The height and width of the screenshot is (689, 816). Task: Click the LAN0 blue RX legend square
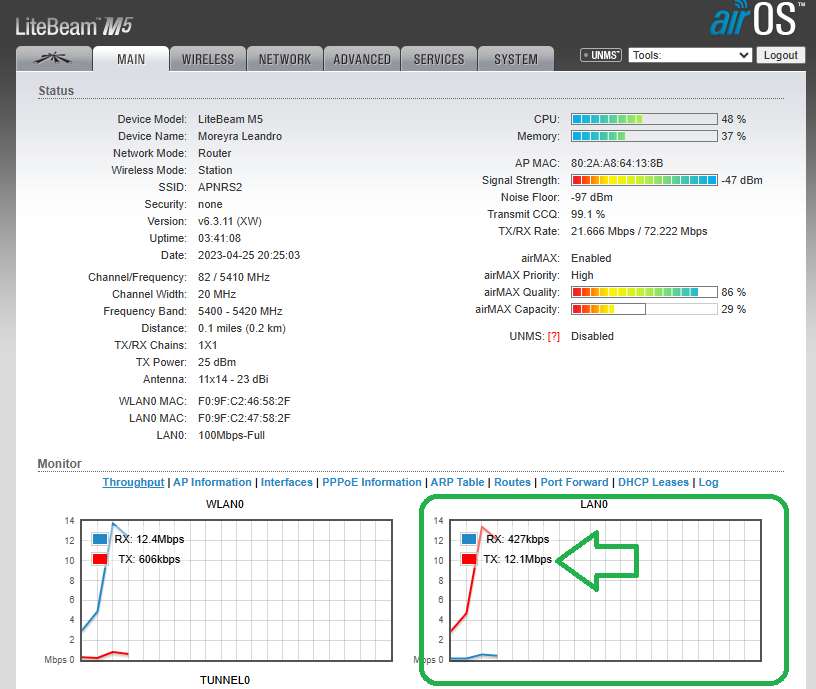click(x=468, y=539)
